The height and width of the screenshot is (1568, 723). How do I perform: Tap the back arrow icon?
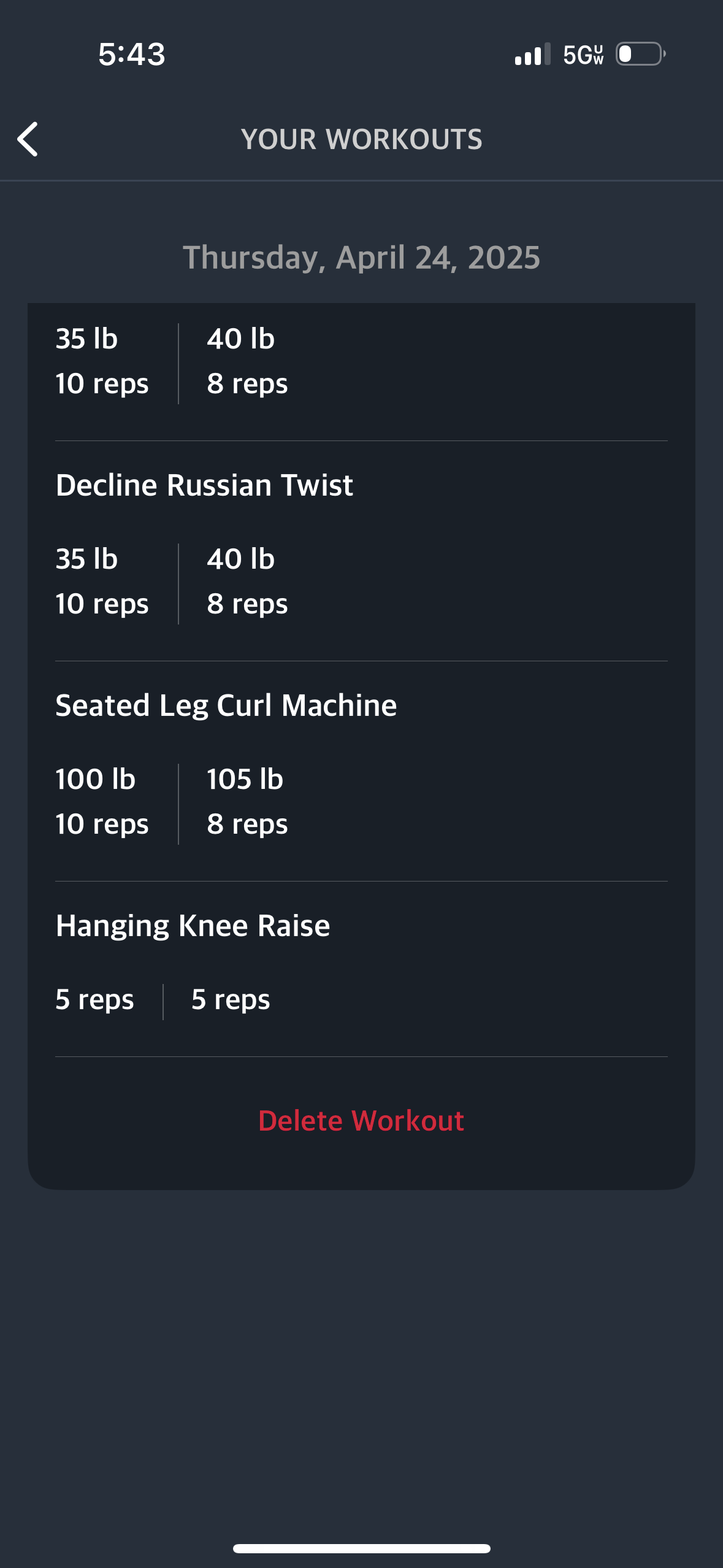[x=28, y=139]
